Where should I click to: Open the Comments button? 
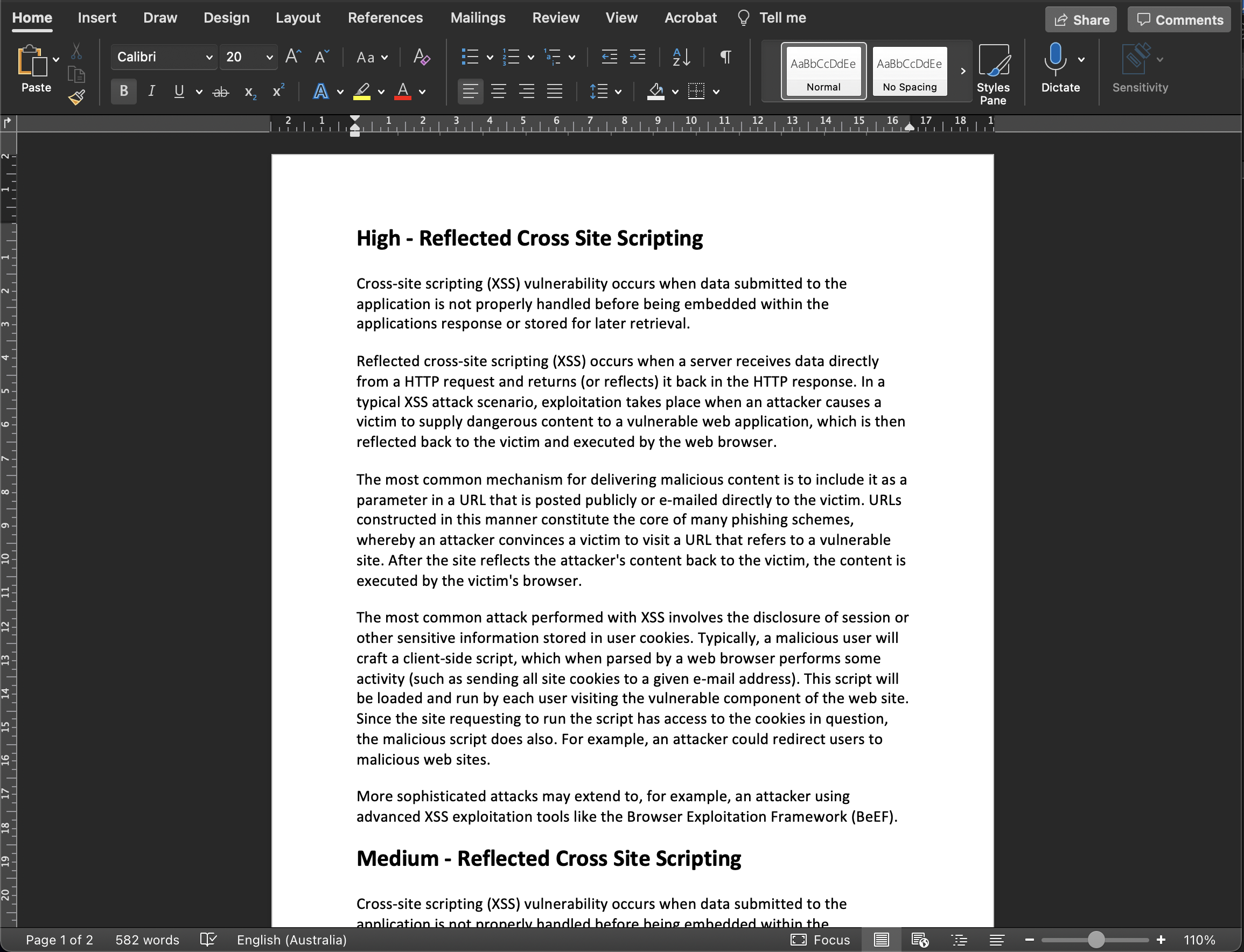[x=1179, y=20]
